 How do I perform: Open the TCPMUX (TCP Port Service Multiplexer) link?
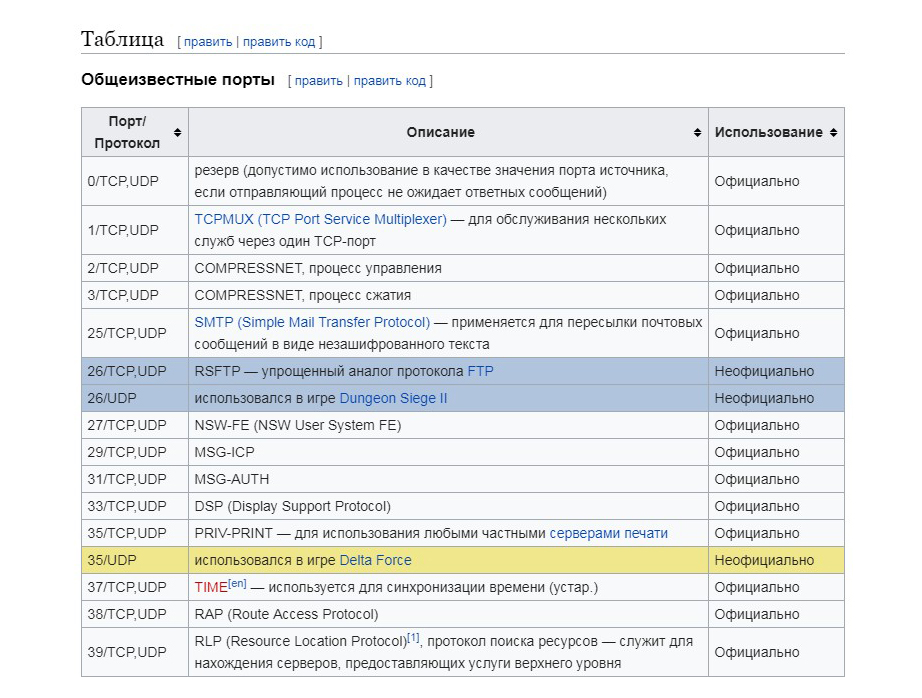[x=320, y=219]
